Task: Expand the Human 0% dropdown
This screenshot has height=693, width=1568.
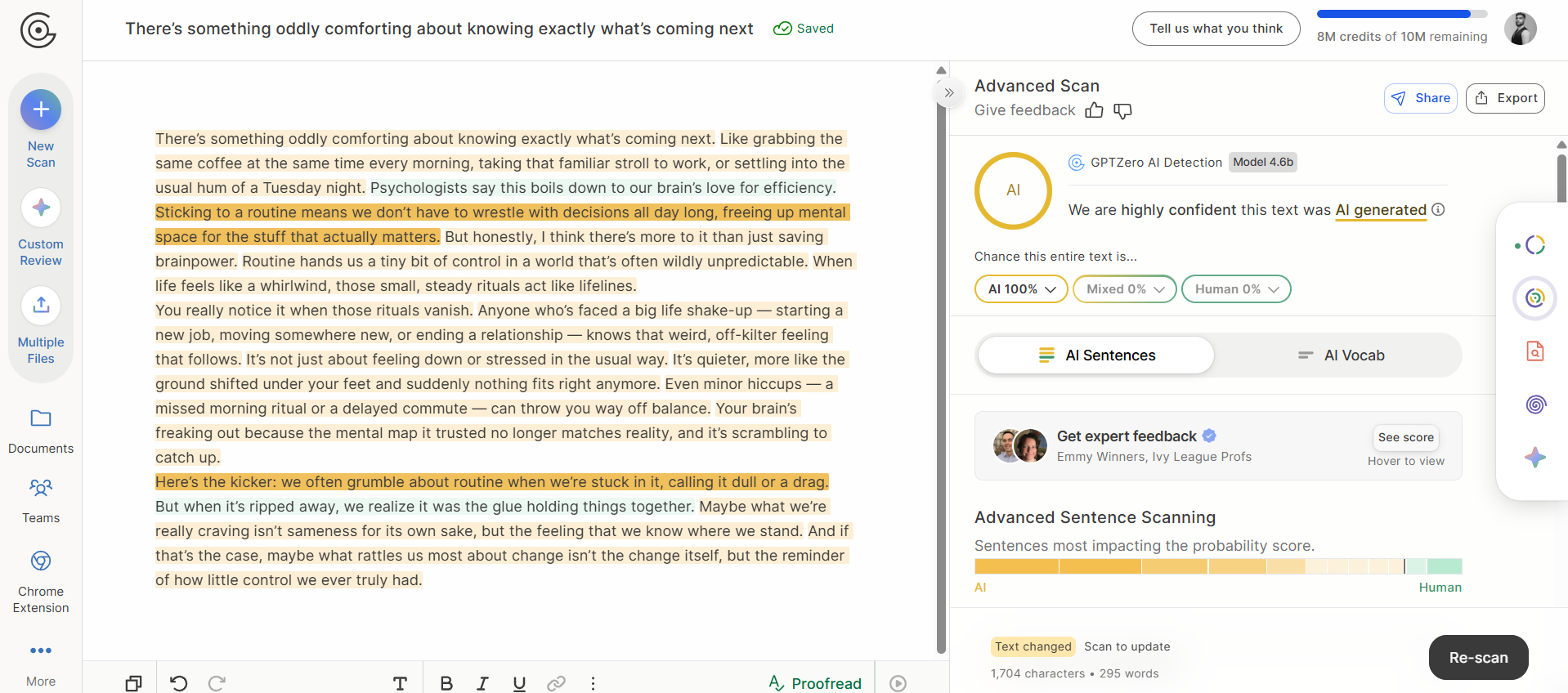Action: (x=1236, y=288)
